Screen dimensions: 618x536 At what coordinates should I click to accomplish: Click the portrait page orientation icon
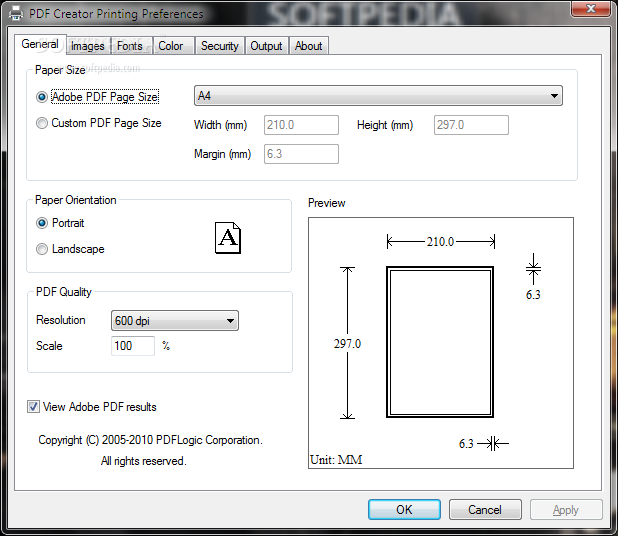click(228, 238)
